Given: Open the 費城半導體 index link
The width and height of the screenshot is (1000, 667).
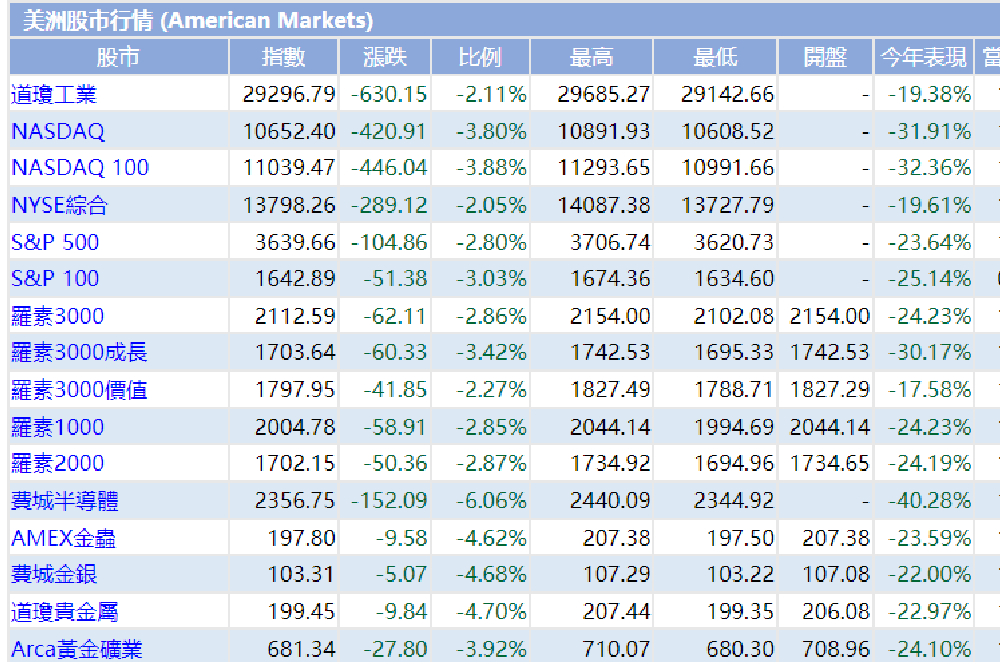Looking at the screenshot, I should click(x=64, y=501).
